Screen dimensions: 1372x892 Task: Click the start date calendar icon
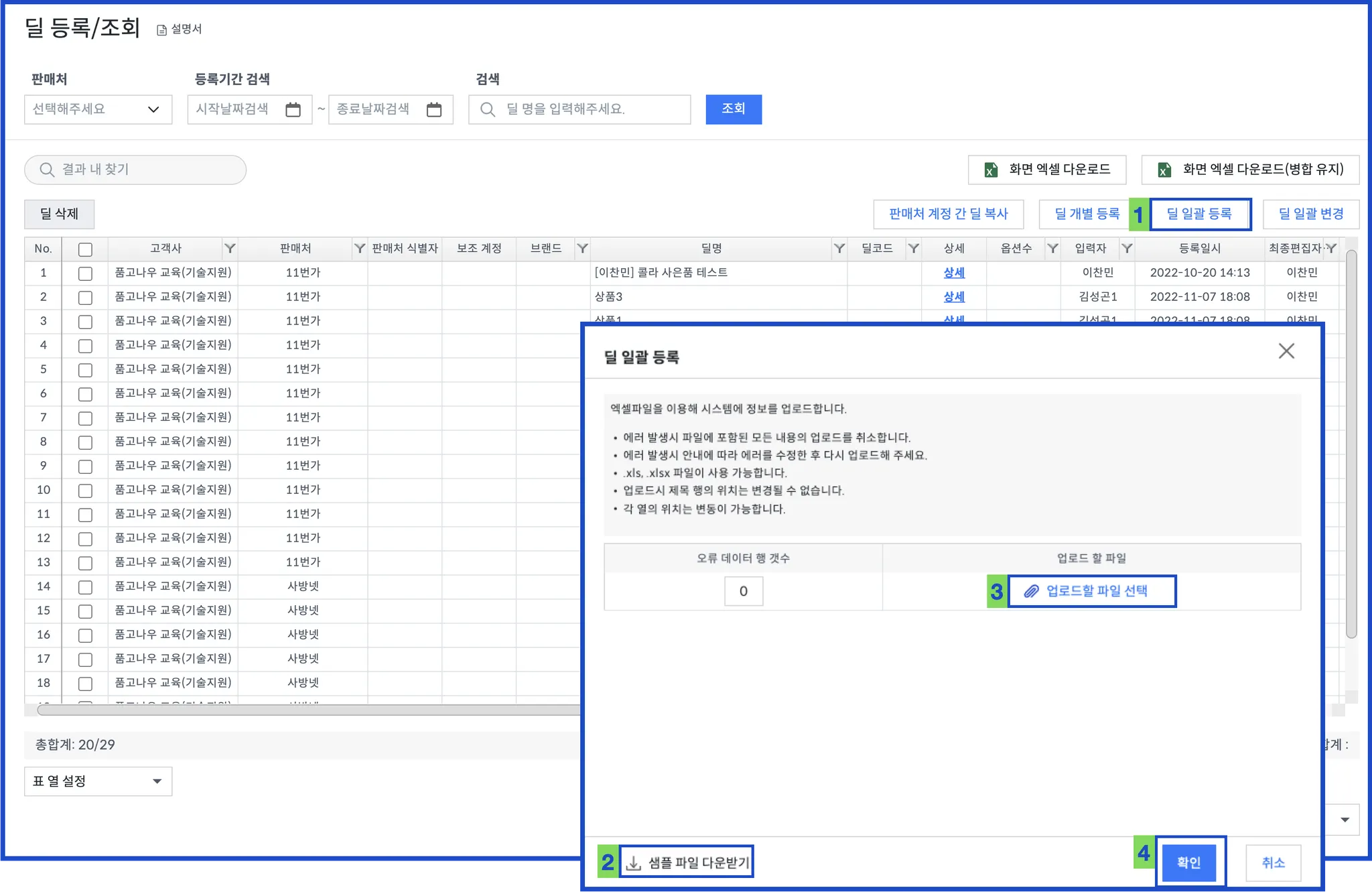click(x=293, y=109)
